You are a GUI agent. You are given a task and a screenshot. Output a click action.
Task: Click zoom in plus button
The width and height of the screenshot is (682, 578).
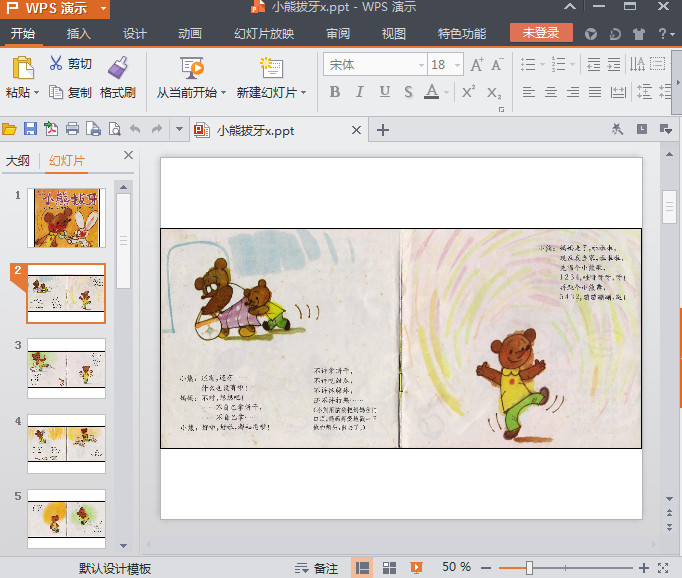(644, 568)
